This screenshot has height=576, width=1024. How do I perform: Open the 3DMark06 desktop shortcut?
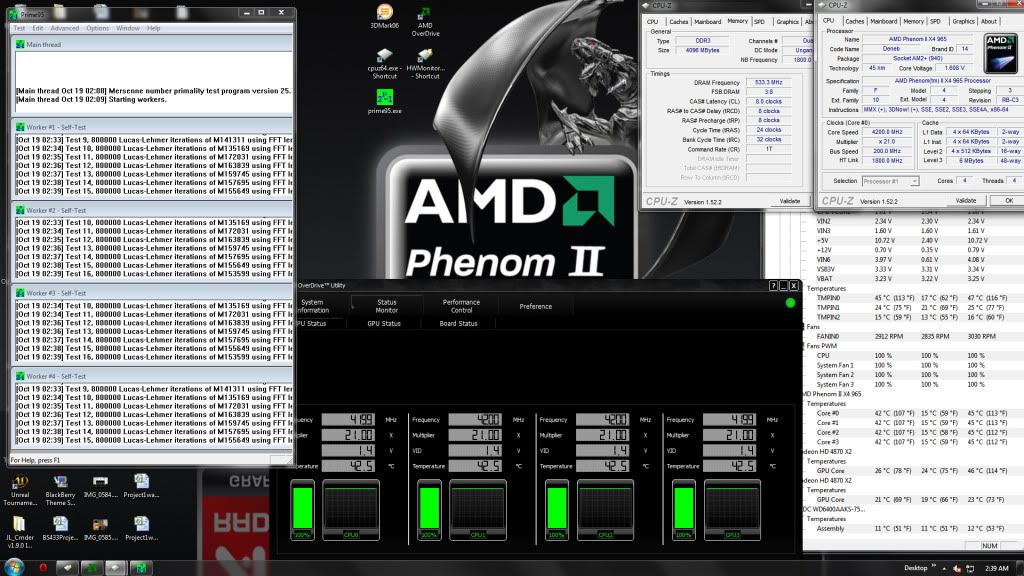tap(384, 14)
